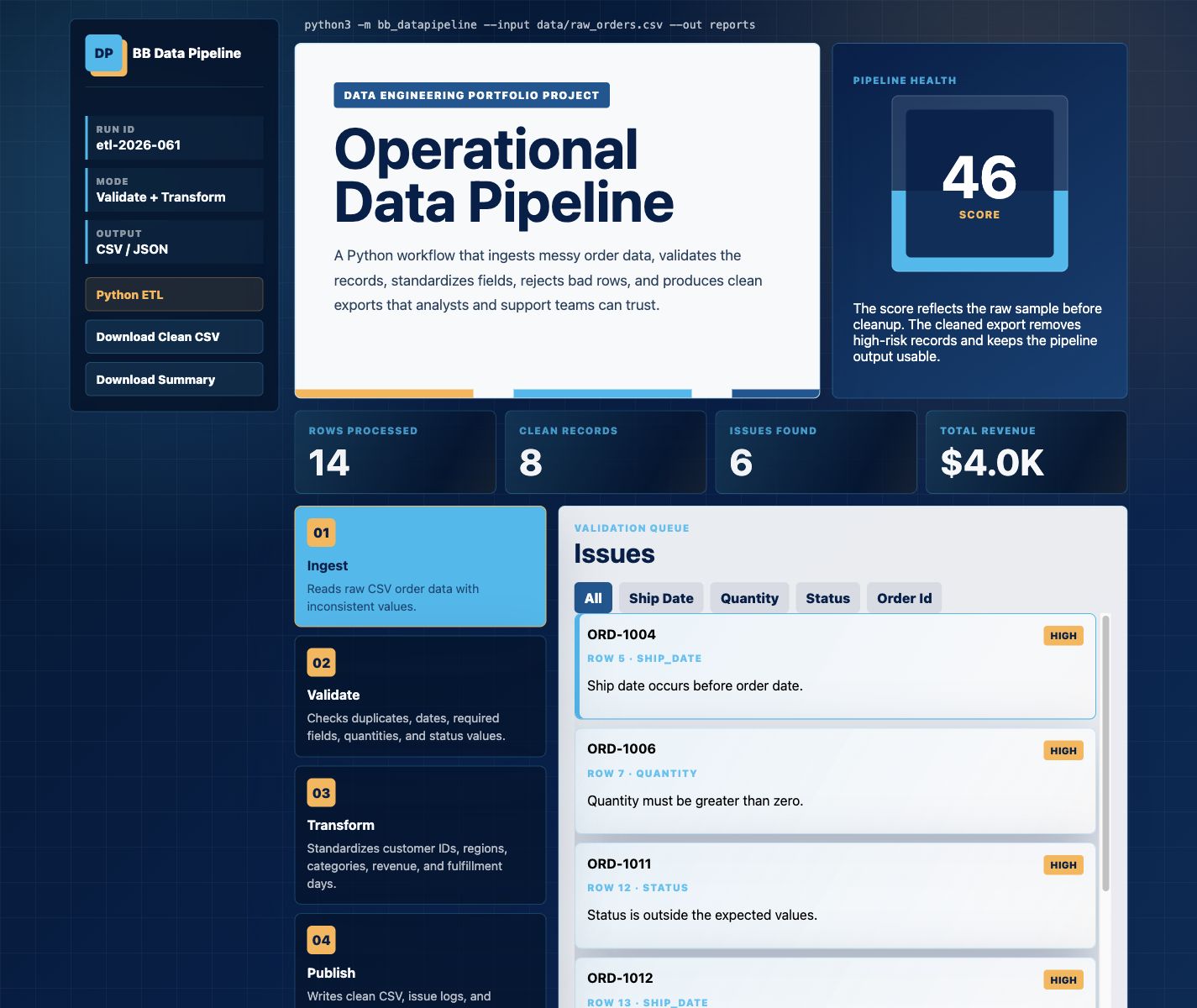This screenshot has width=1197, height=1008.
Task: Click the Operational Data Pipeline heading
Action: (x=504, y=176)
